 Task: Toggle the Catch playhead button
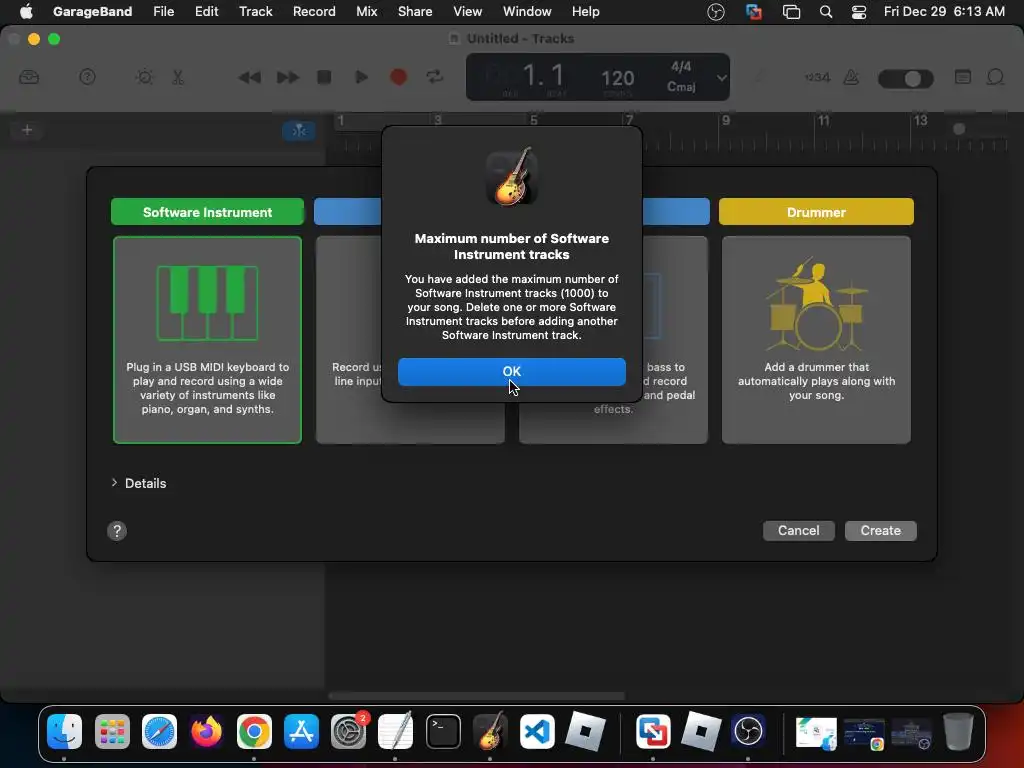click(299, 131)
